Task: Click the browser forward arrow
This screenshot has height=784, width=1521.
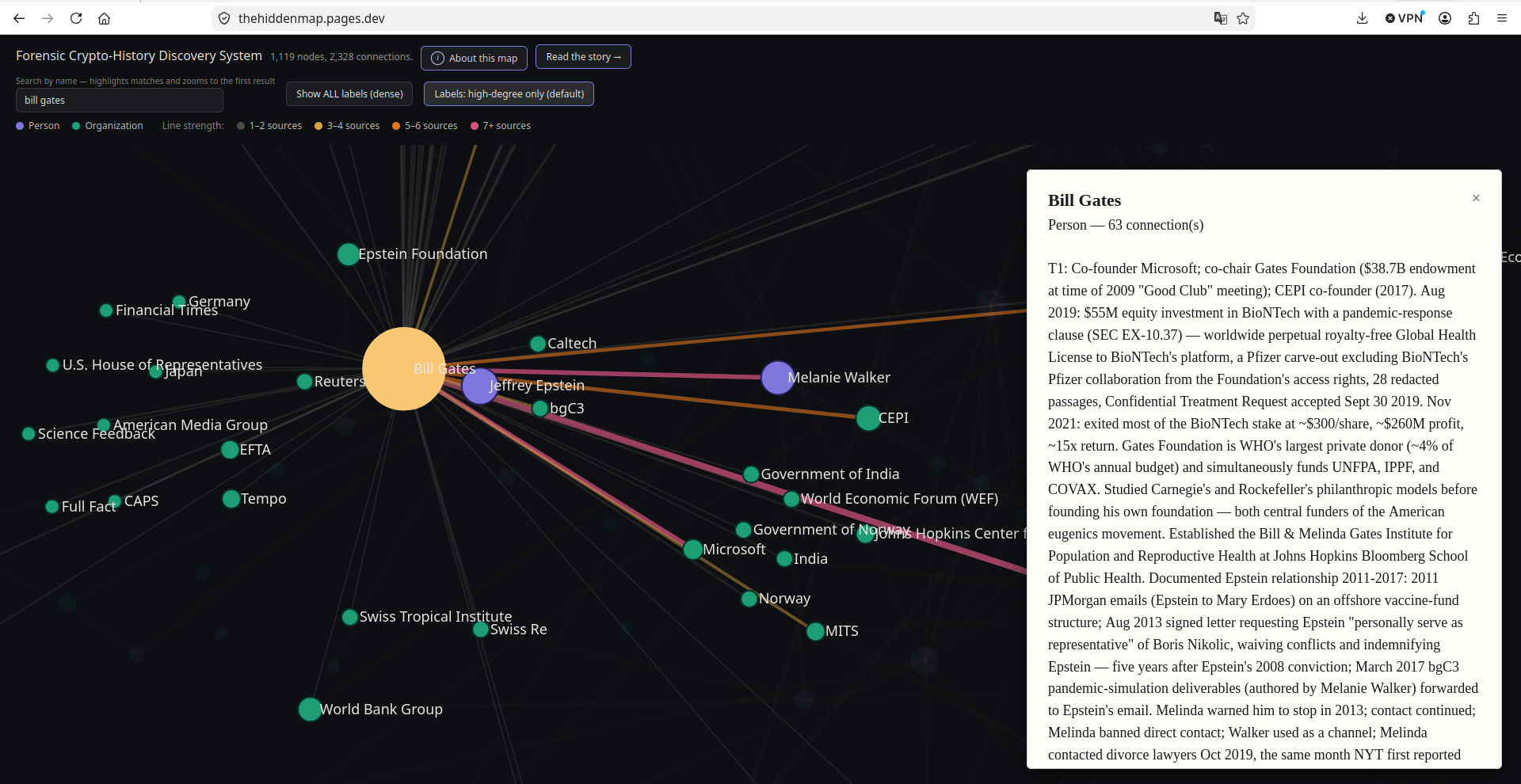Action: point(48,18)
